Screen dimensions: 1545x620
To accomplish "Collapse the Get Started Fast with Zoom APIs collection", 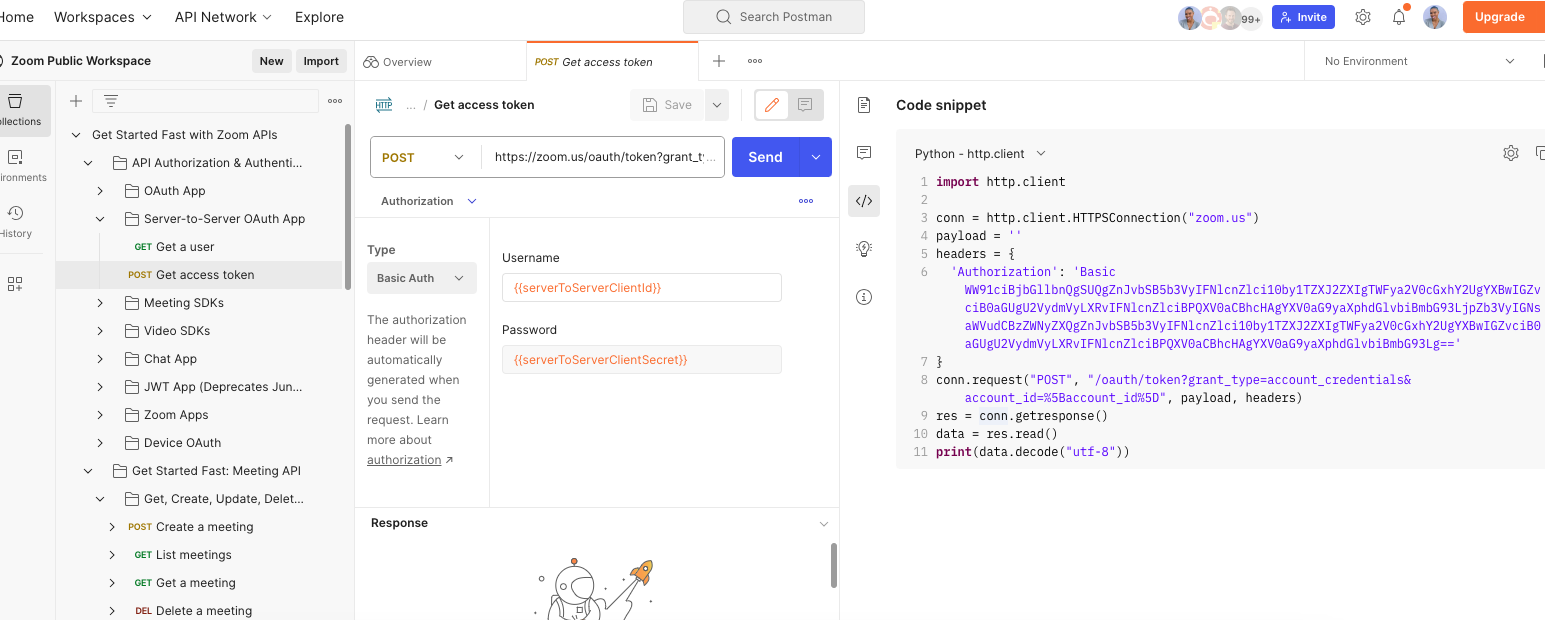I will coord(76,135).
